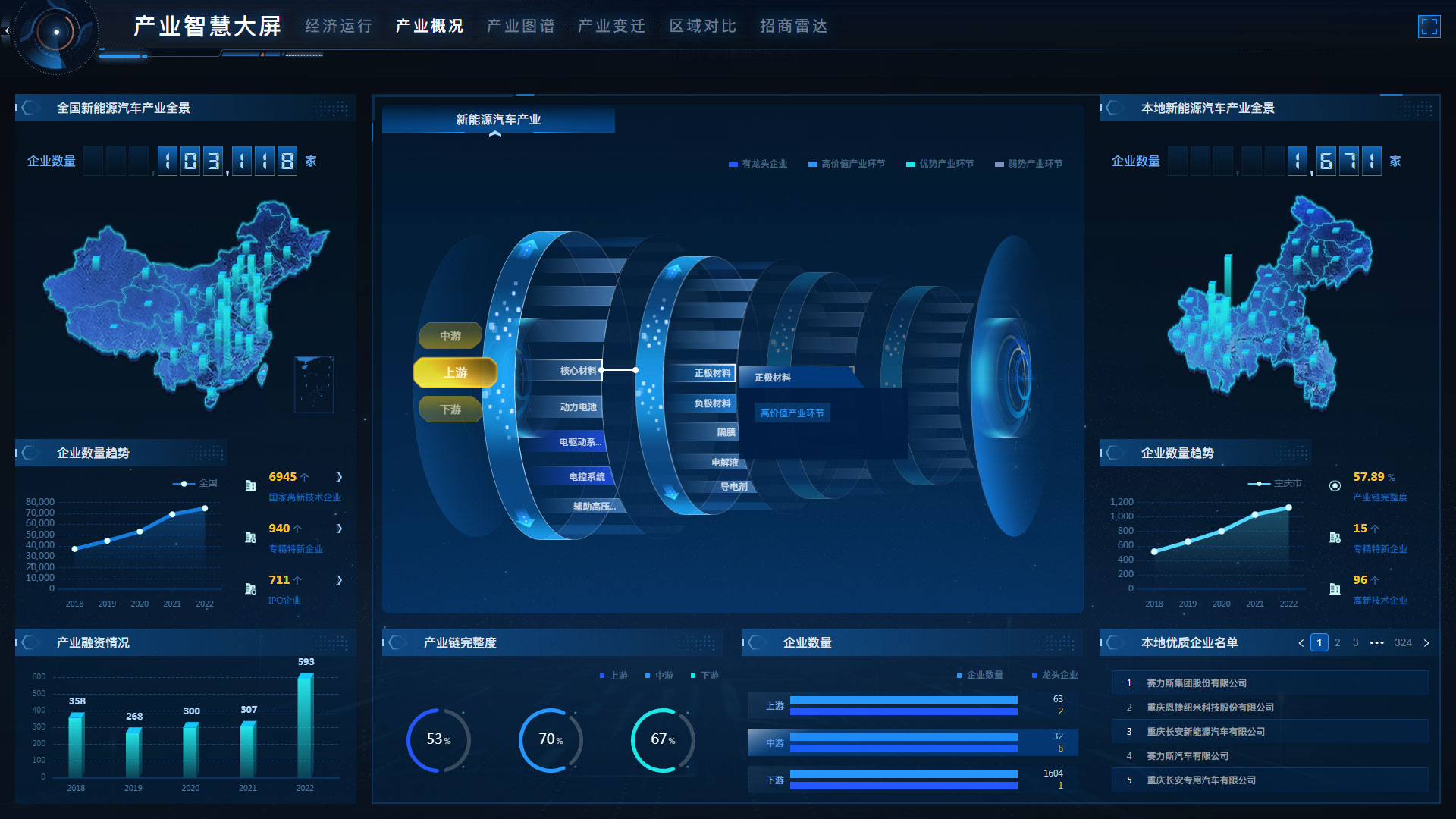The width and height of the screenshot is (1456, 819).
Task: Click the building icon beside 96 高新技术企业
Action: (1335, 588)
